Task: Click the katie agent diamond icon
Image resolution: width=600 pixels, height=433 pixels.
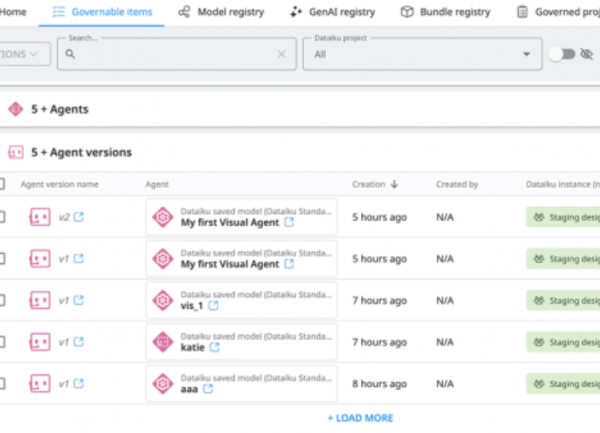Action: [163, 342]
